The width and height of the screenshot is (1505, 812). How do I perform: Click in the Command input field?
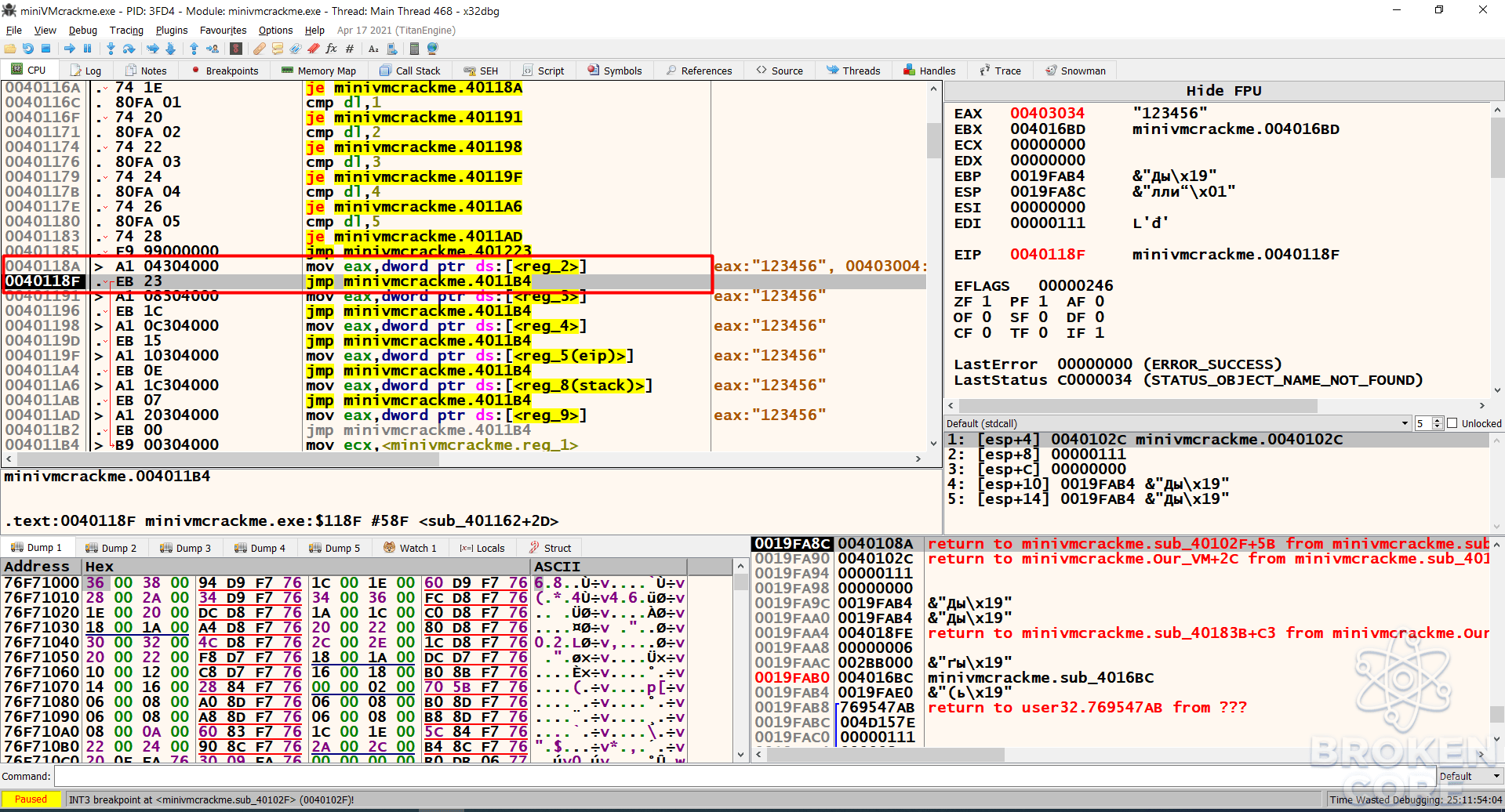click(744, 776)
